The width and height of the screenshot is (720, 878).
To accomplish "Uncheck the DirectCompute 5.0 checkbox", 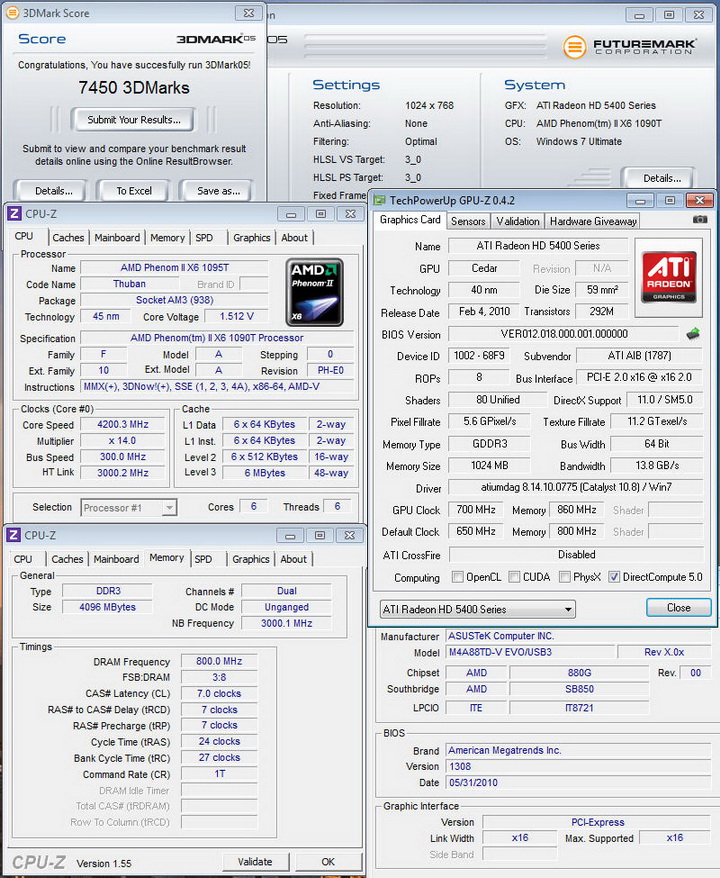I will [x=614, y=577].
